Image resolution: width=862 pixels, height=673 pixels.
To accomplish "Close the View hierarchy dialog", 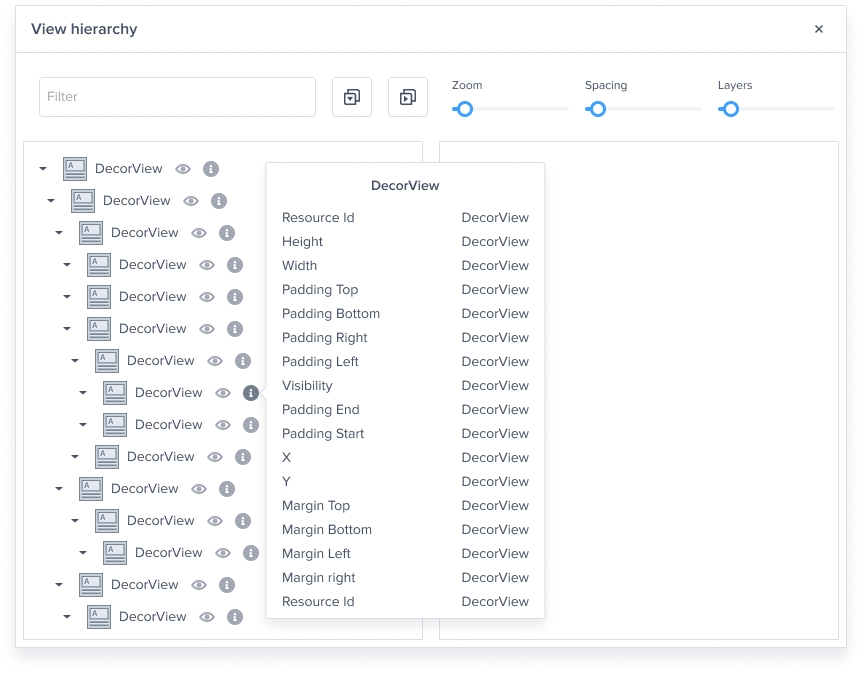I will 819,29.
